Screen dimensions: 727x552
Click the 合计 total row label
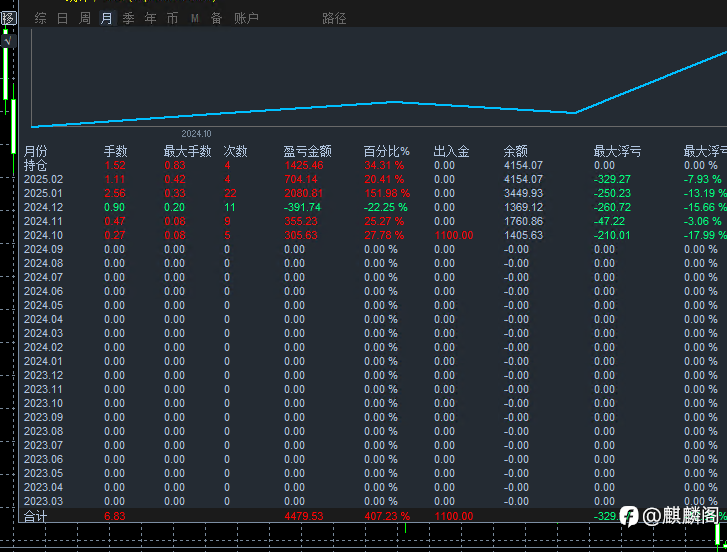coord(35,516)
